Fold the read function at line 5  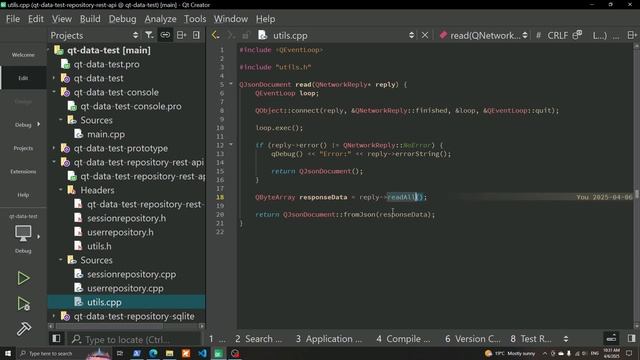click(231, 84)
